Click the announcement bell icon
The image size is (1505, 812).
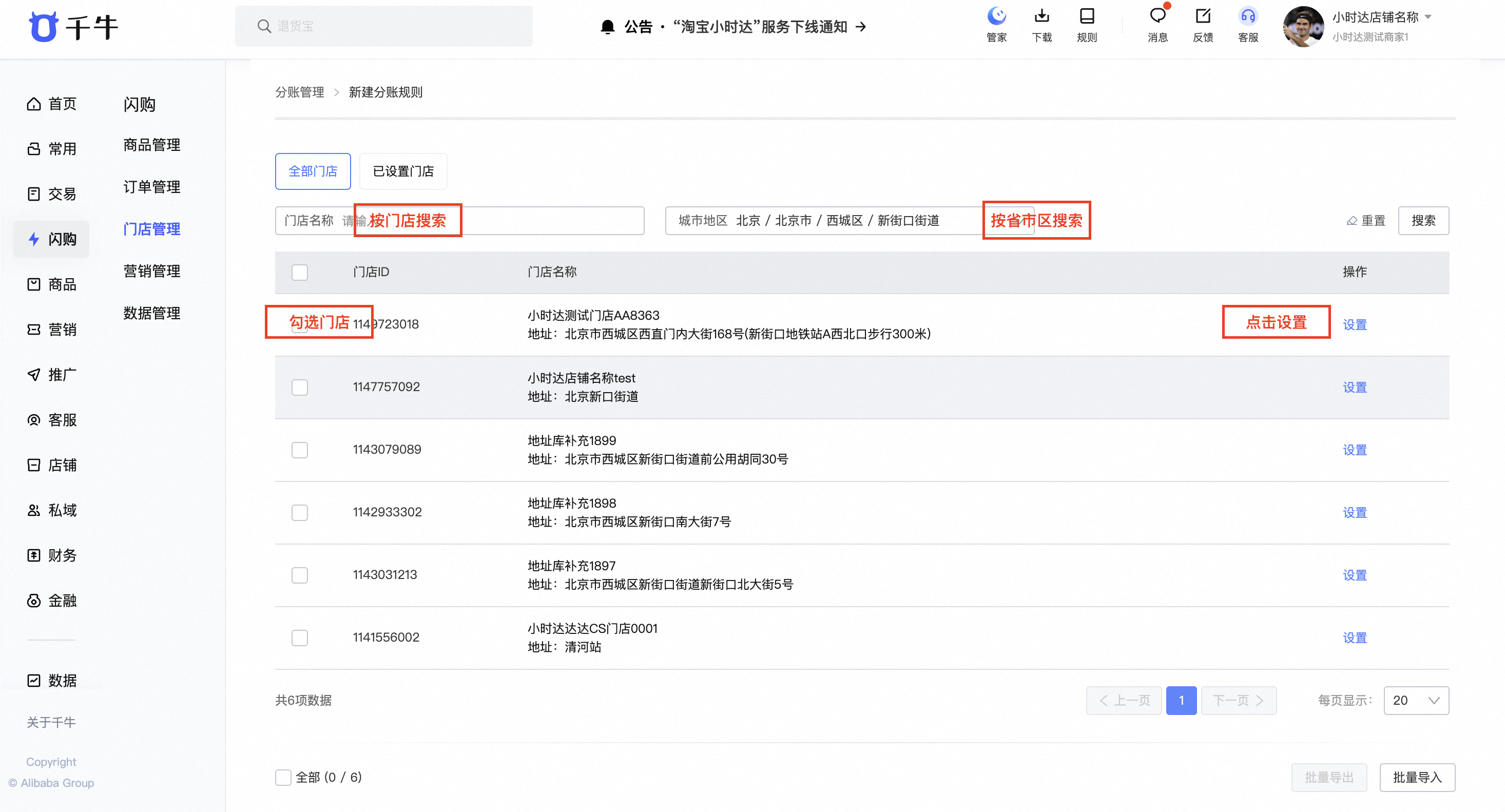(608, 27)
